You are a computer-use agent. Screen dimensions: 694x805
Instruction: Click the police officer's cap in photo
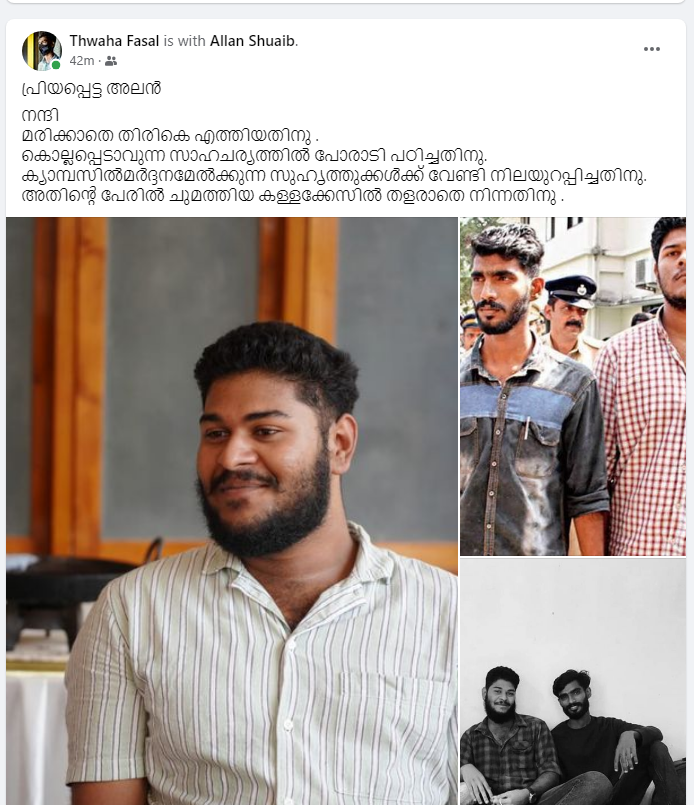click(571, 290)
